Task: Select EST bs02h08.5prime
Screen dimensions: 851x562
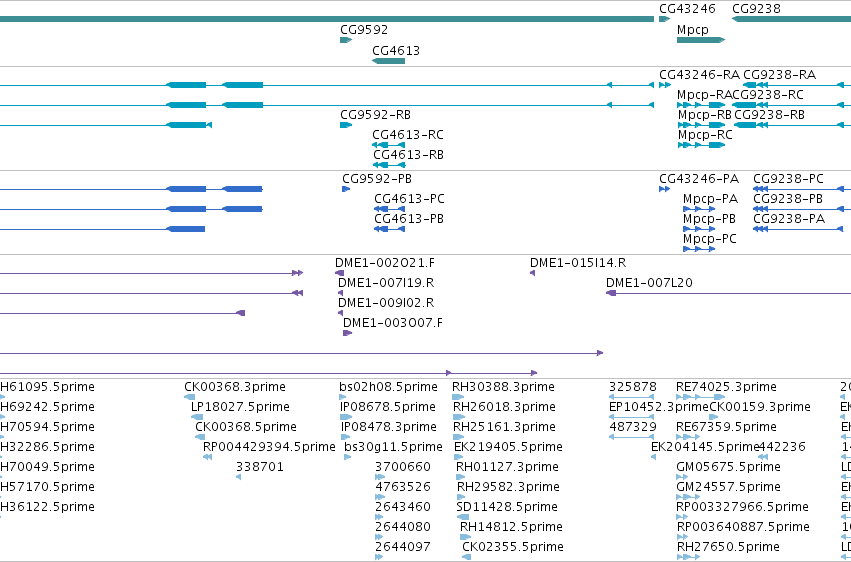Action: tap(389, 387)
